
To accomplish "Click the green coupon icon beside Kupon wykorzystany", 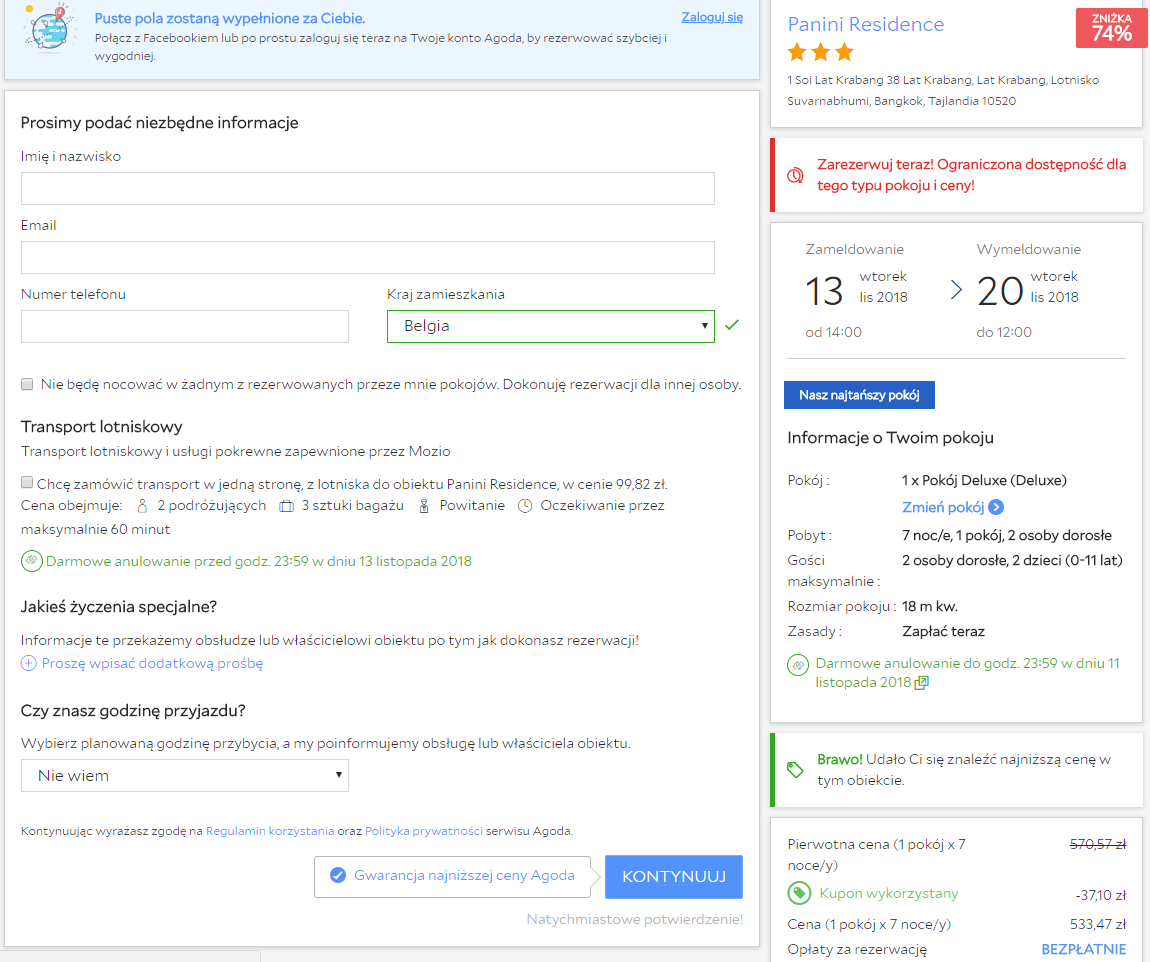I will (799, 893).
